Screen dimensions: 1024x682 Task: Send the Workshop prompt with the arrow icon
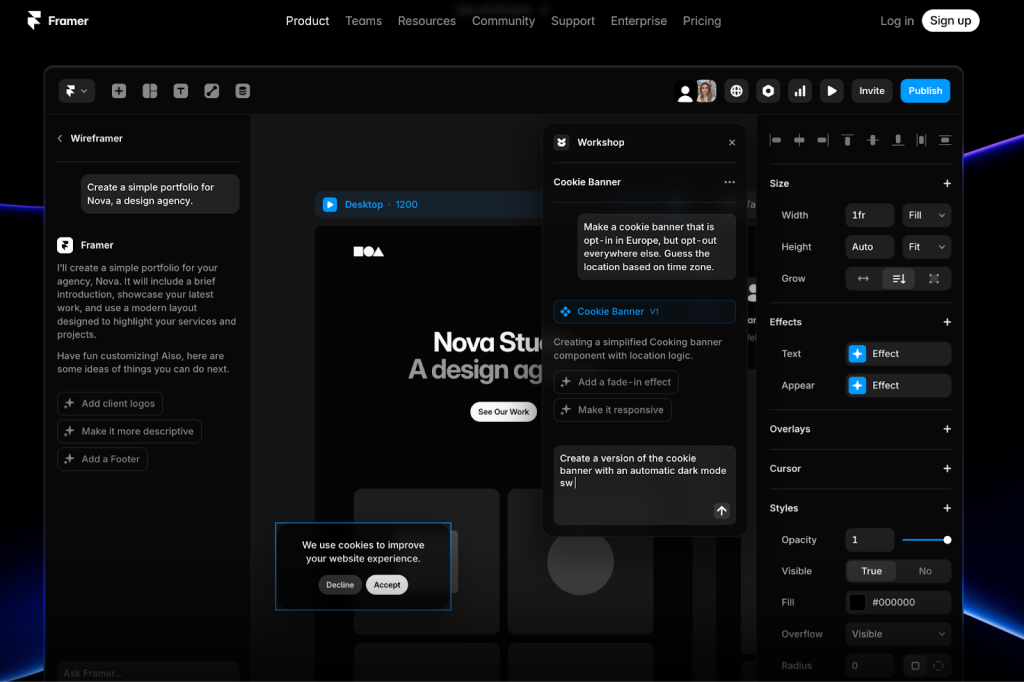(721, 511)
